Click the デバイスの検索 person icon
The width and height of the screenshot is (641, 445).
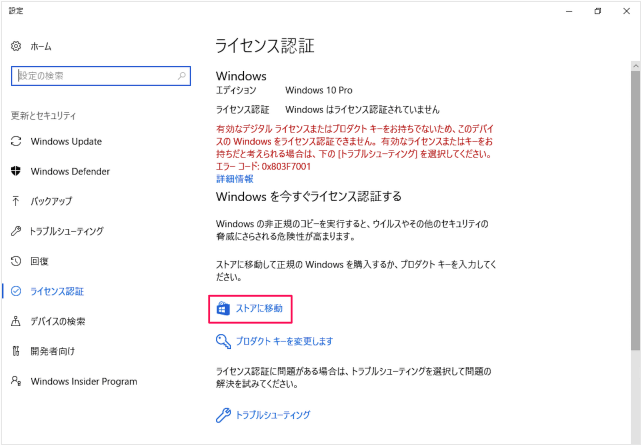tap(16, 321)
